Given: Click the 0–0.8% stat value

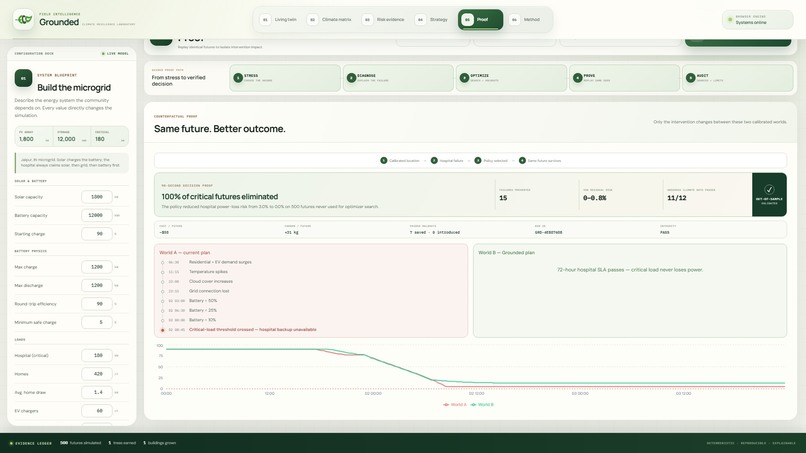Looking at the screenshot, I should pyautogui.click(x=594, y=198).
